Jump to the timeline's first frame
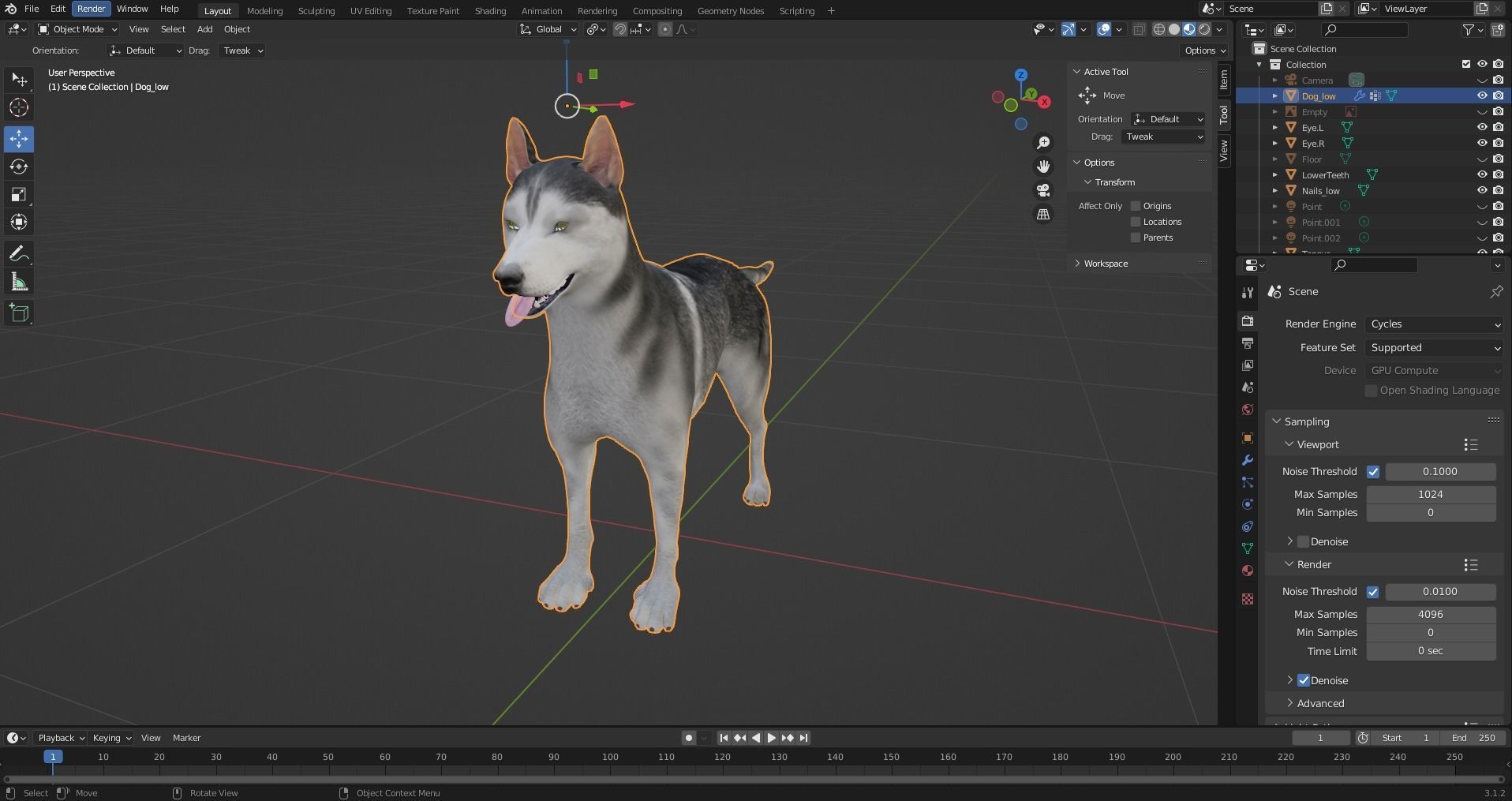This screenshot has width=1512, height=801. [723, 738]
